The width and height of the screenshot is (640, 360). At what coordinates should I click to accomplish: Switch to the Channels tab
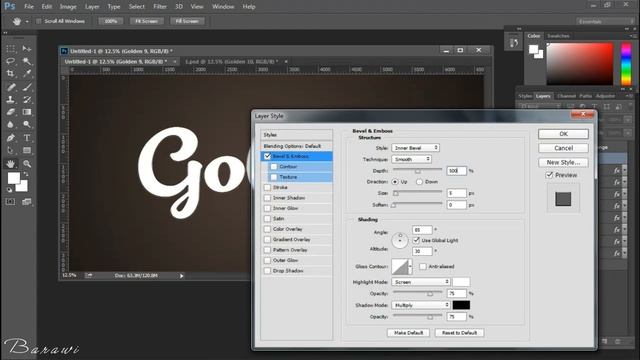point(566,96)
